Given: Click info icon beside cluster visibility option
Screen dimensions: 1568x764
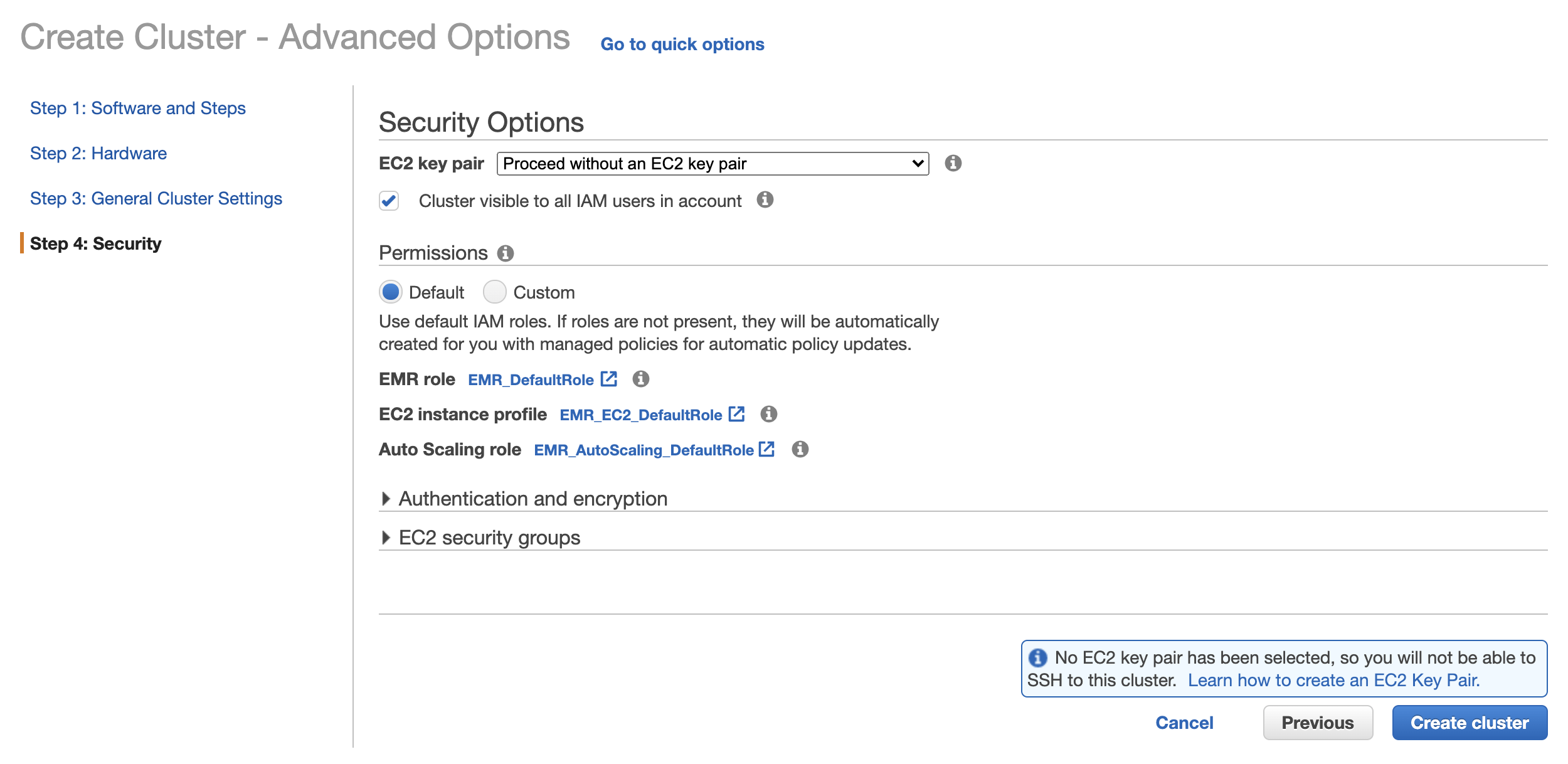Looking at the screenshot, I should click(765, 200).
